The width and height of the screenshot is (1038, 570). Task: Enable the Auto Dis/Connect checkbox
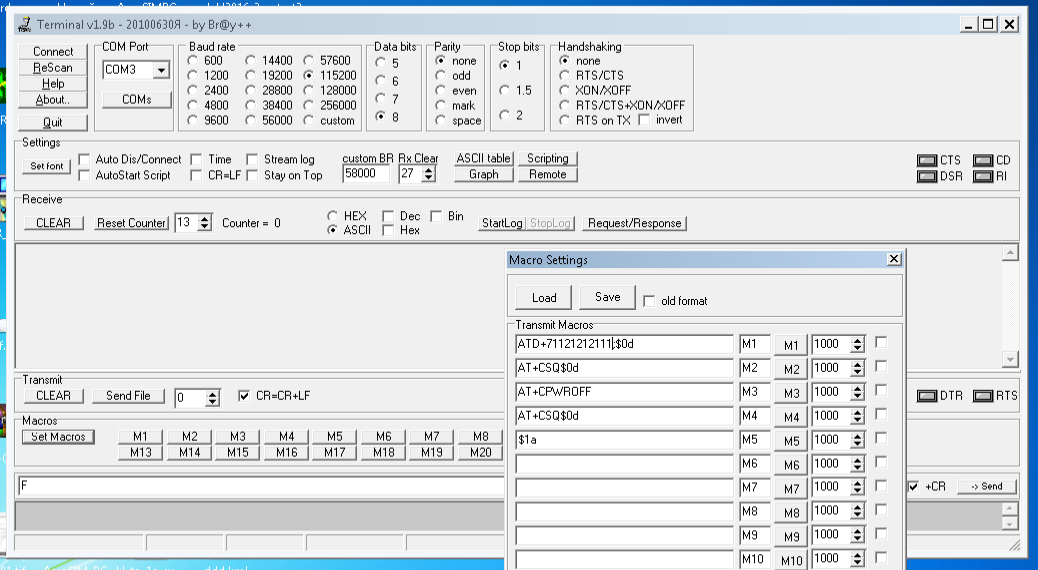pos(85,160)
